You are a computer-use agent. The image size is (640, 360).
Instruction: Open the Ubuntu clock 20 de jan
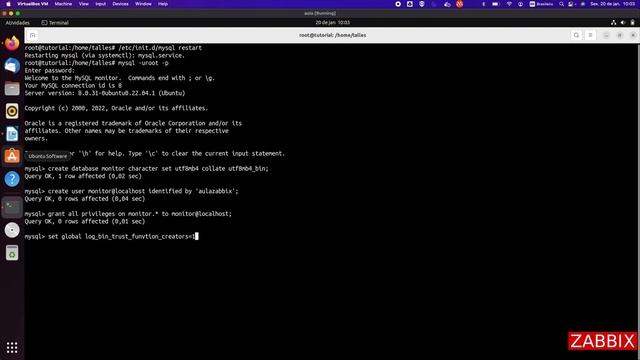(332, 22)
